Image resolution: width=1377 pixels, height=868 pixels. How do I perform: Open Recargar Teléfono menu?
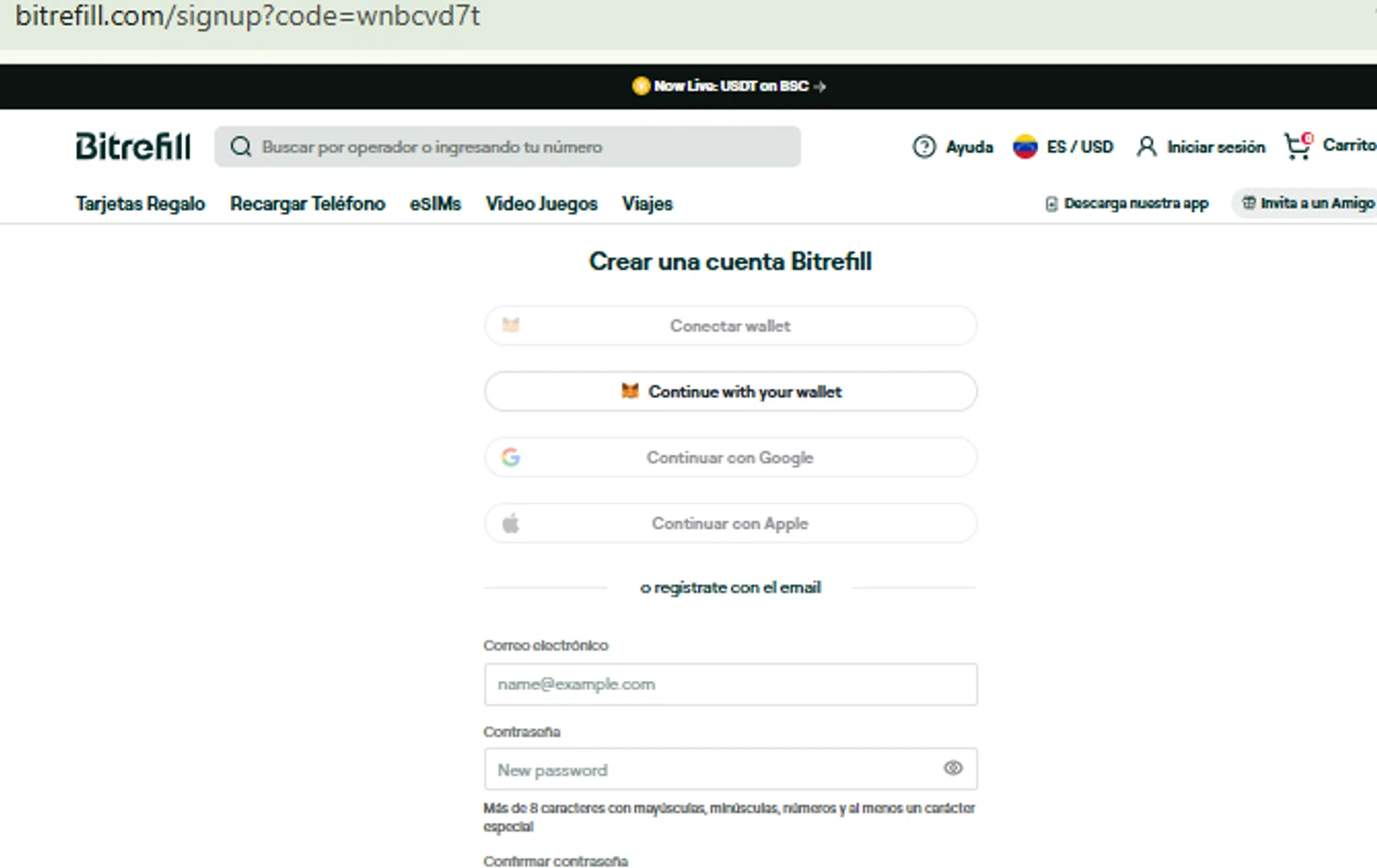[308, 204]
